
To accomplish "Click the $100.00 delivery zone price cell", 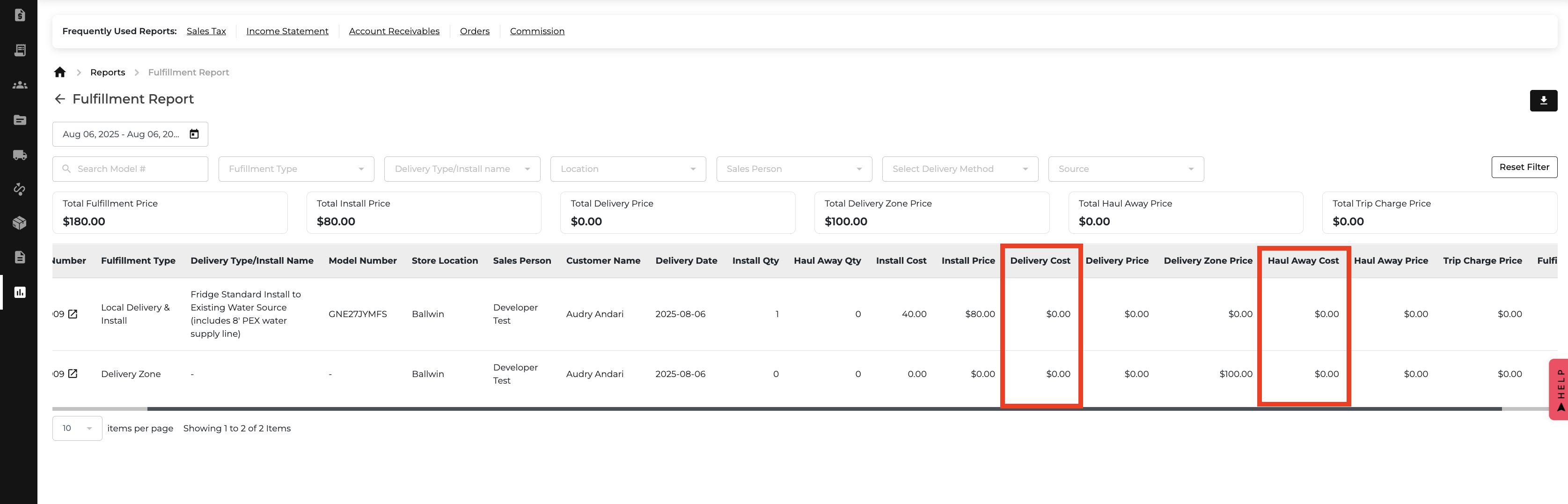I will [x=1236, y=374].
